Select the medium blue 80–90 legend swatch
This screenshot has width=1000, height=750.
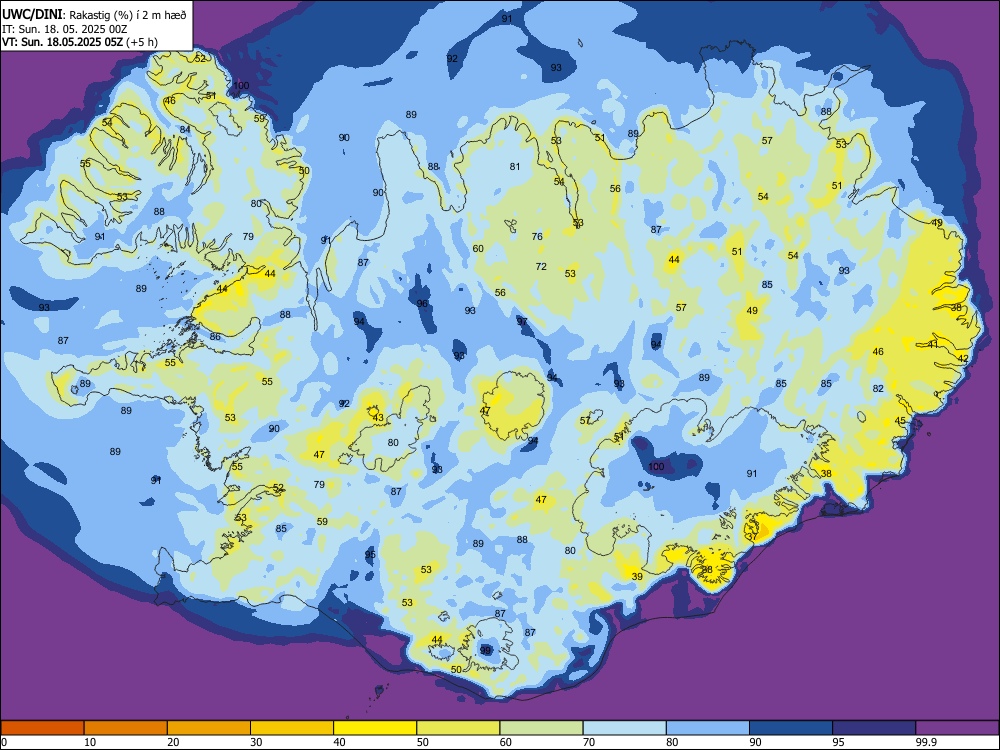pyautogui.click(x=708, y=728)
